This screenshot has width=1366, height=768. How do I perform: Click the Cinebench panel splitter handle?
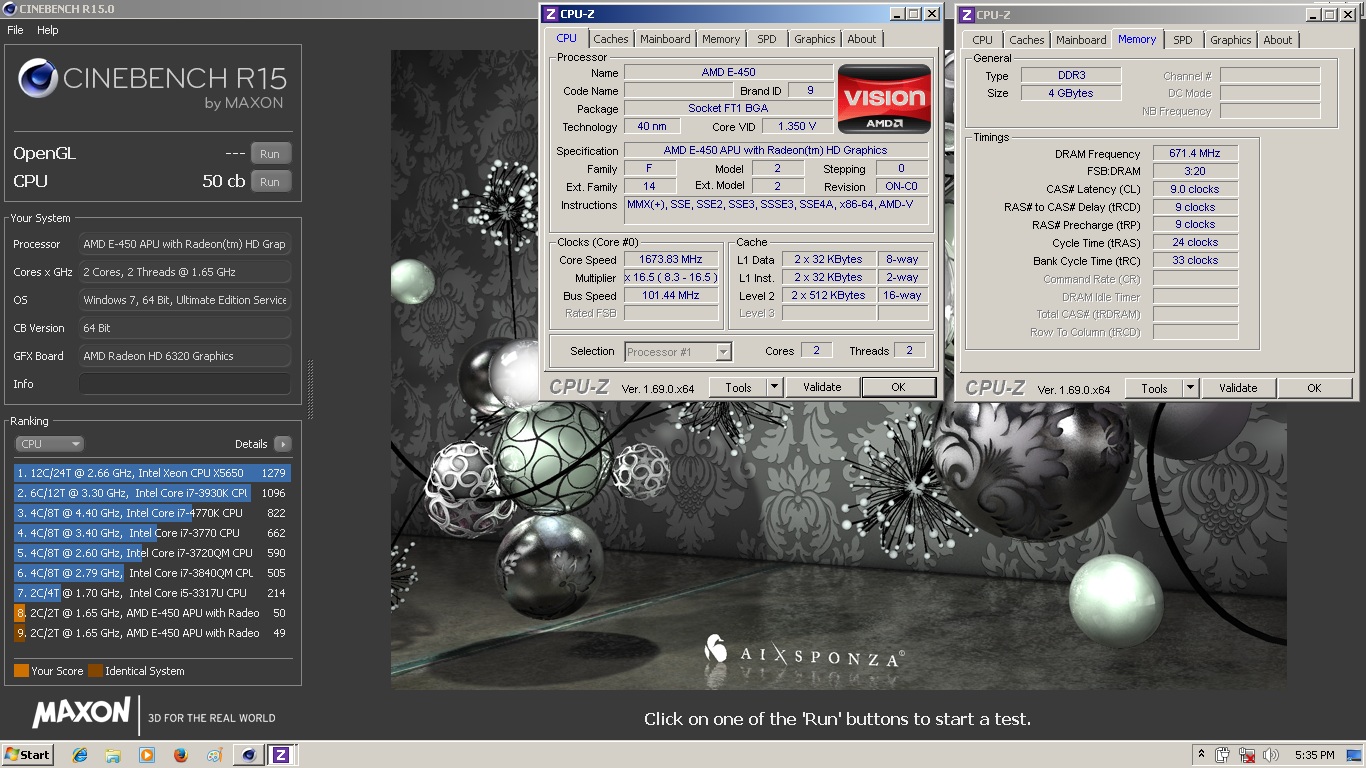pos(309,390)
